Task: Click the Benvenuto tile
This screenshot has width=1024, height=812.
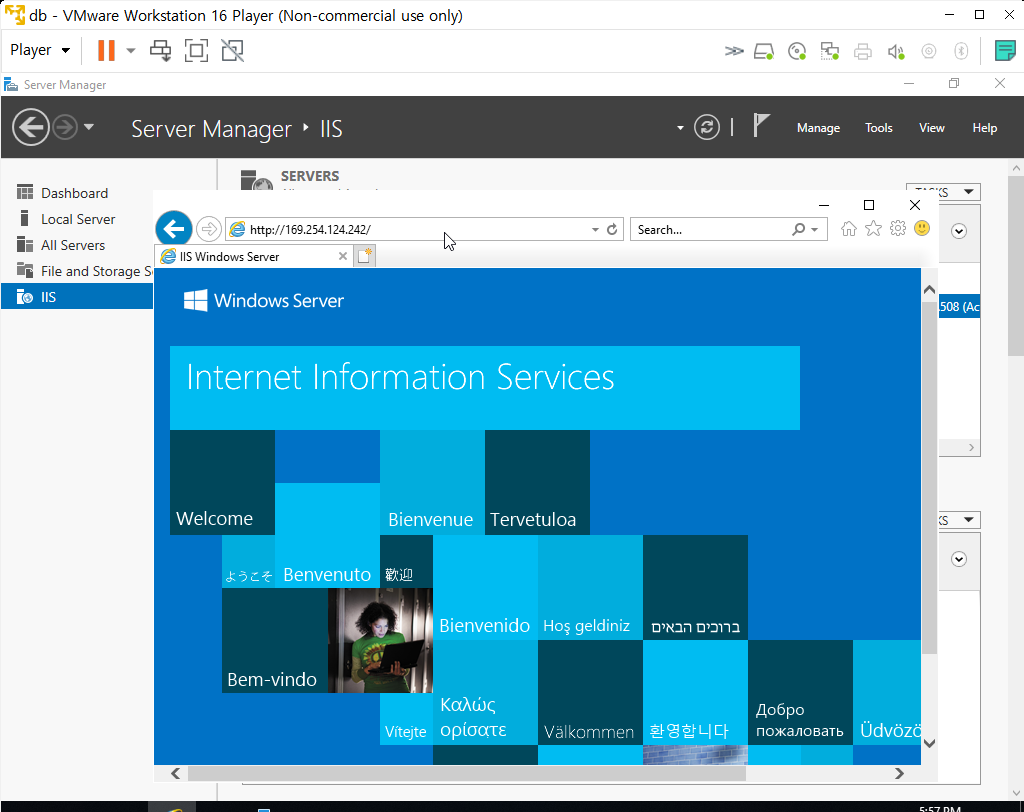Action: pos(327,536)
